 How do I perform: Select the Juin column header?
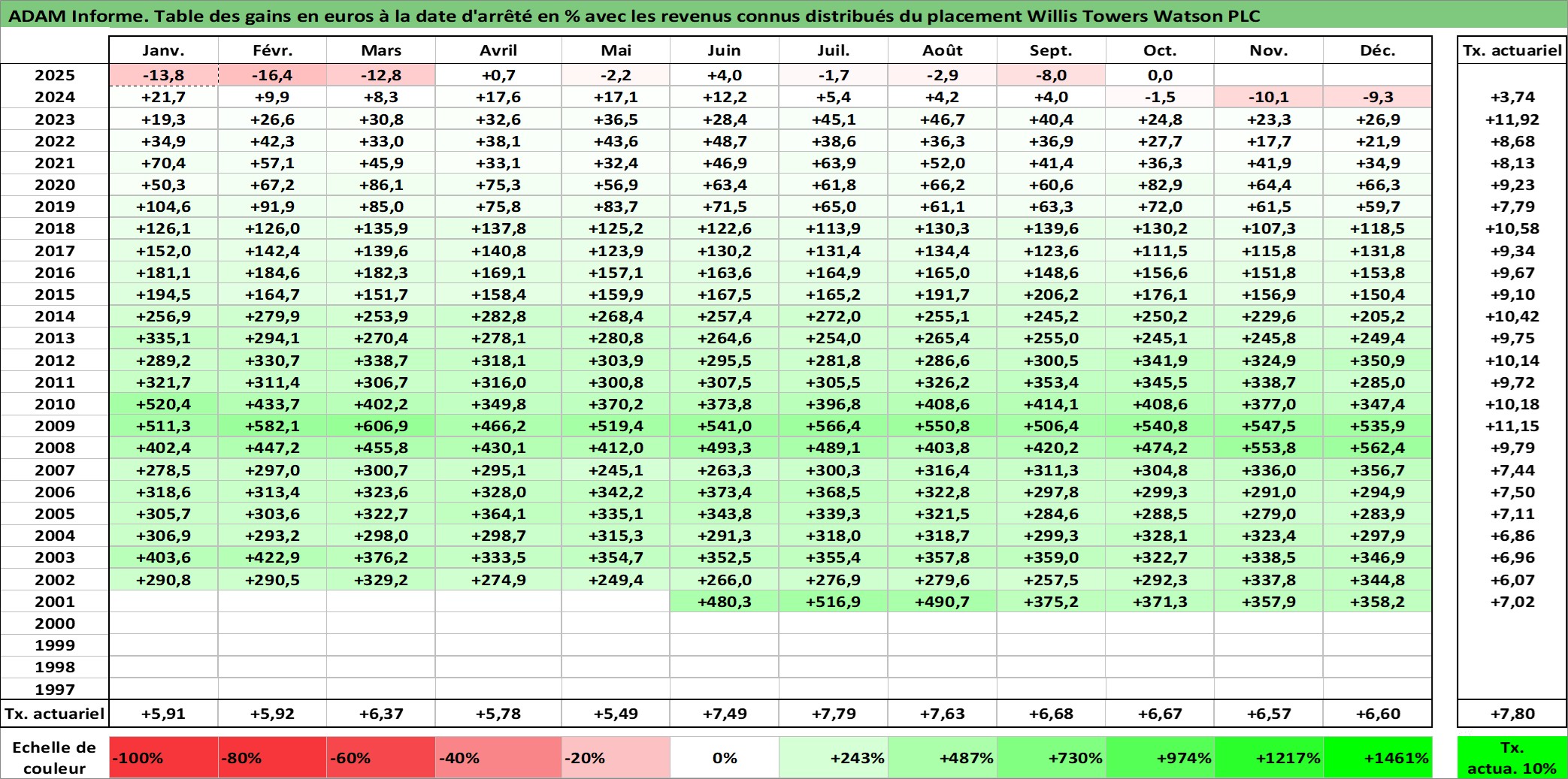coord(725,50)
